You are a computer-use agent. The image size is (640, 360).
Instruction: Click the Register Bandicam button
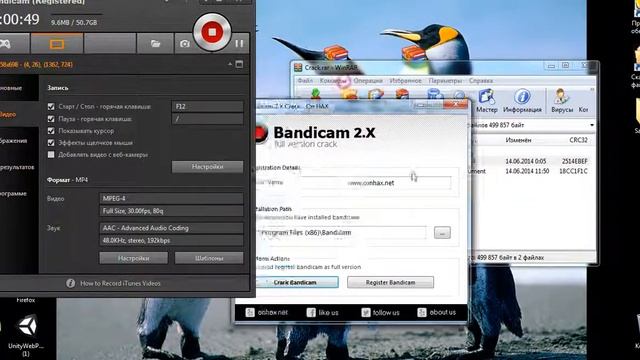coord(390,282)
